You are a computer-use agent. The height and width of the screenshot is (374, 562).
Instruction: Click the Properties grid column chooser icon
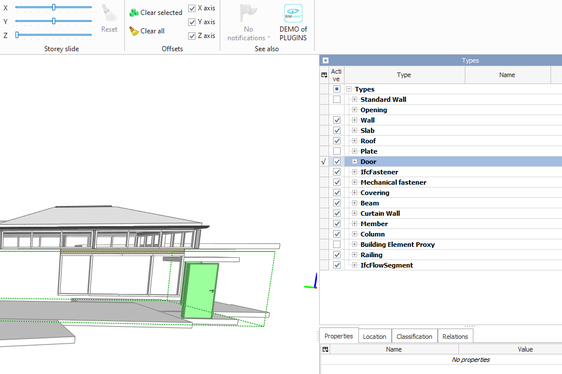coord(325,349)
